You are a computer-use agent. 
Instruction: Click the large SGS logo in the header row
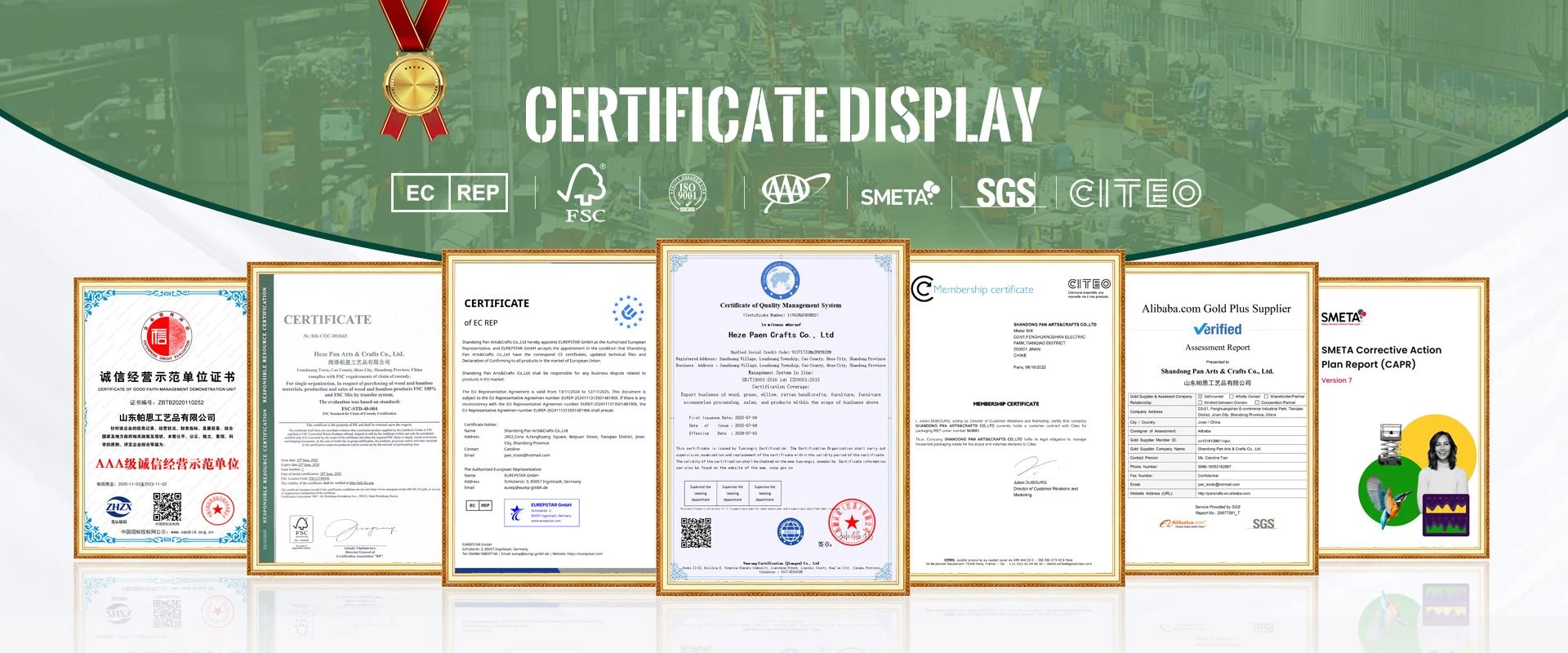[x=1005, y=193]
